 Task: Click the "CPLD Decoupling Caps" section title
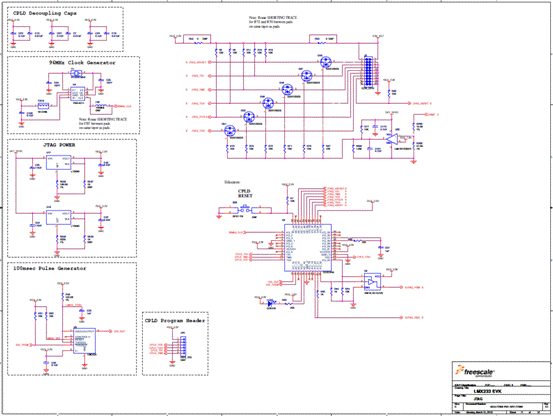click(x=44, y=13)
